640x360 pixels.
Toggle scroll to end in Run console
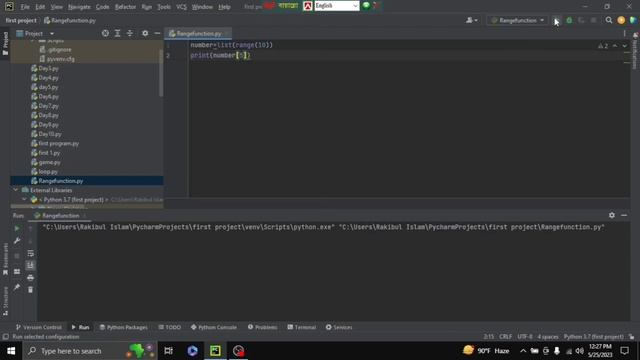[30, 266]
